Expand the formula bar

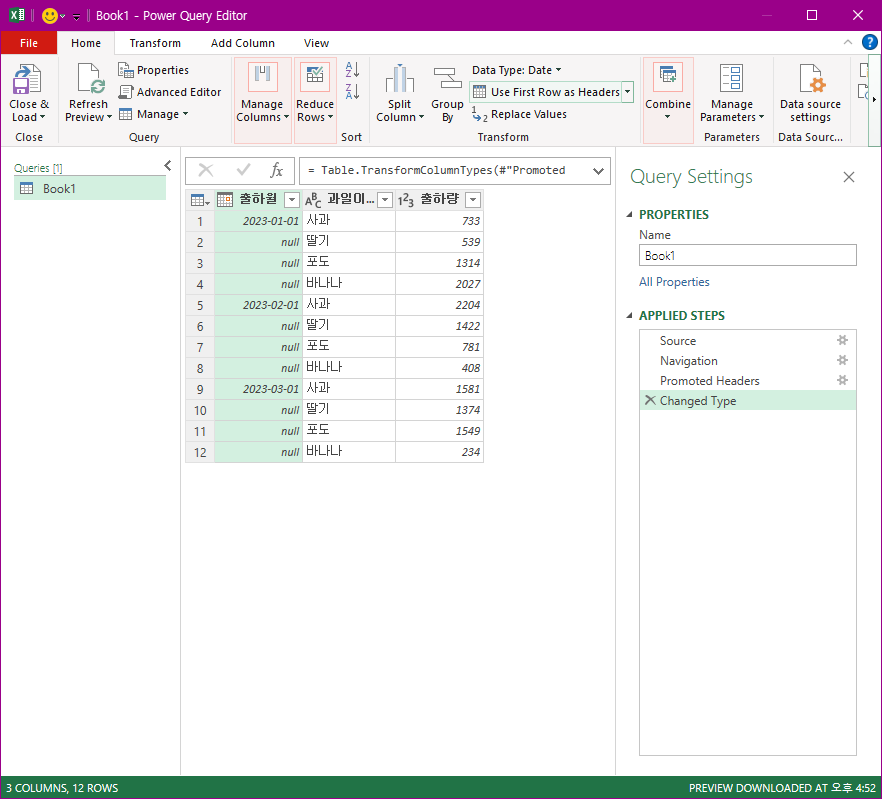(598, 170)
